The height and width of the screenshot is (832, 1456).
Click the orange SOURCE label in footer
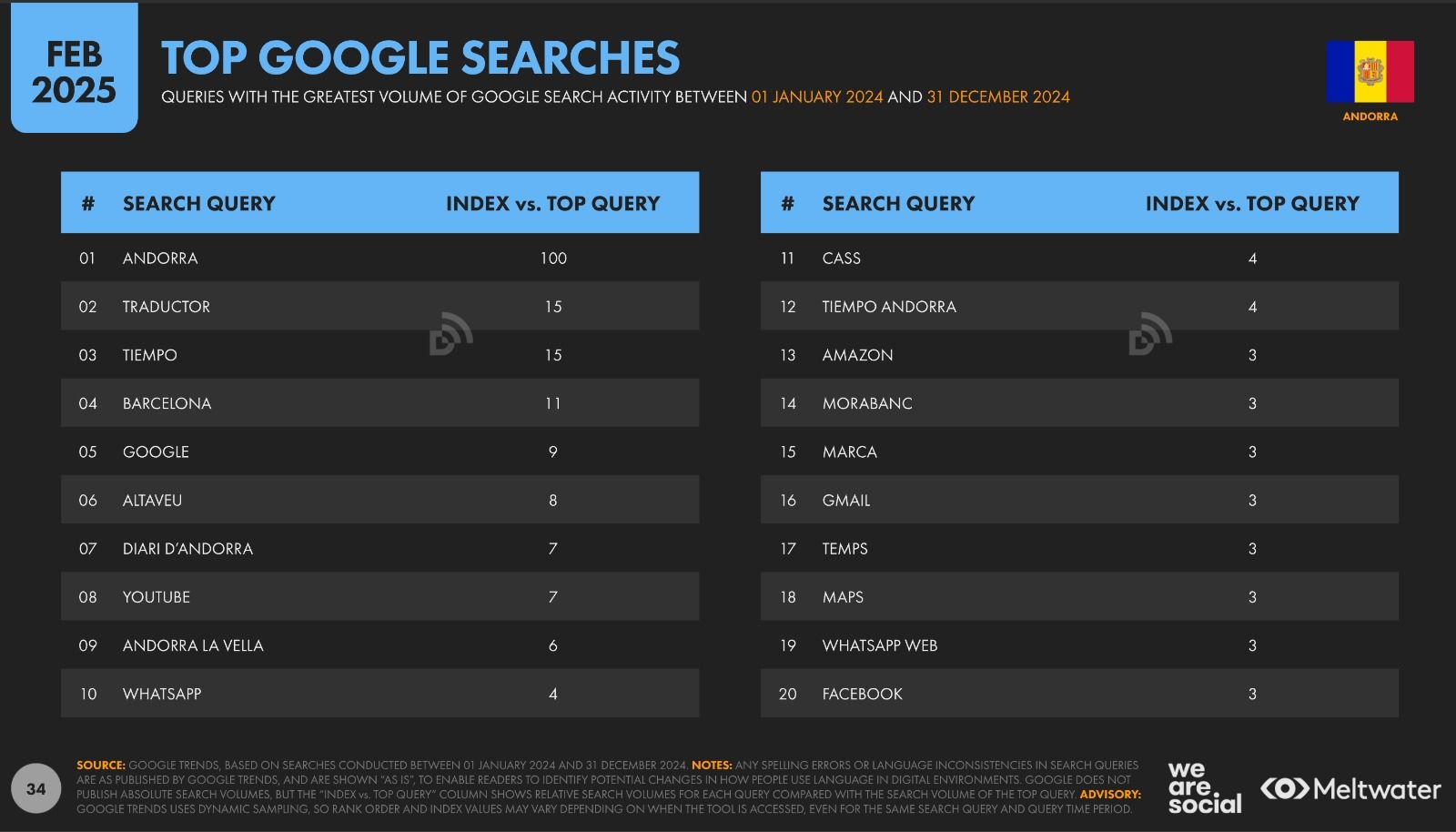100,766
